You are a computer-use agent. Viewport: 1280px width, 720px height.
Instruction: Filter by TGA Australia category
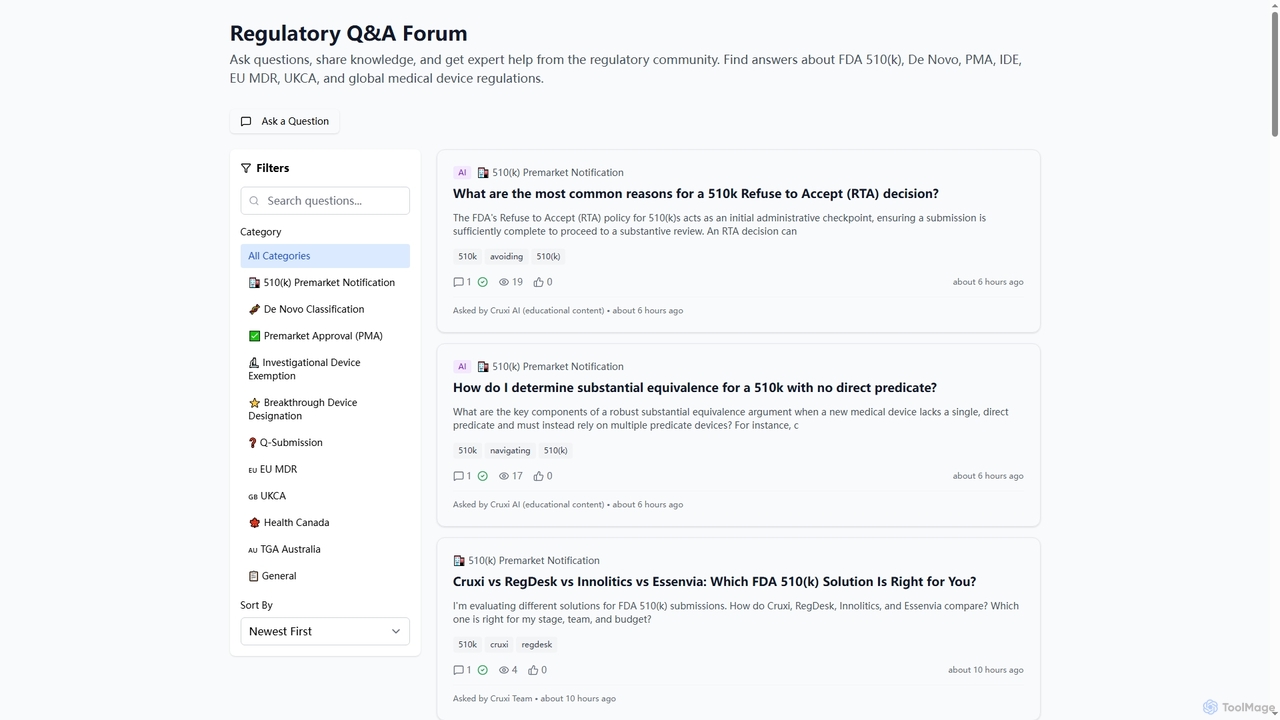click(325, 549)
